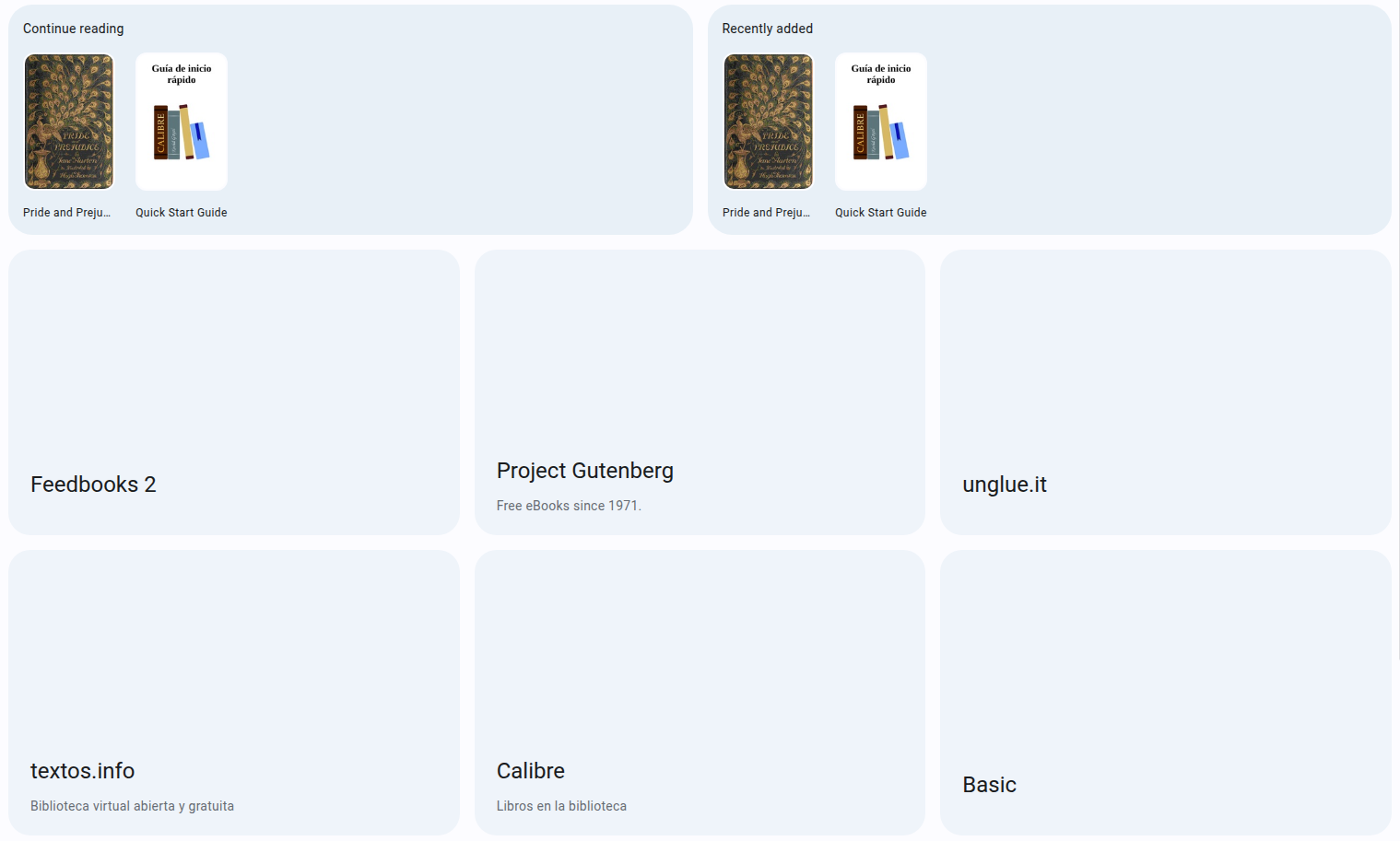
Task: Select the unglue.it catalog
Action: tap(1005, 485)
